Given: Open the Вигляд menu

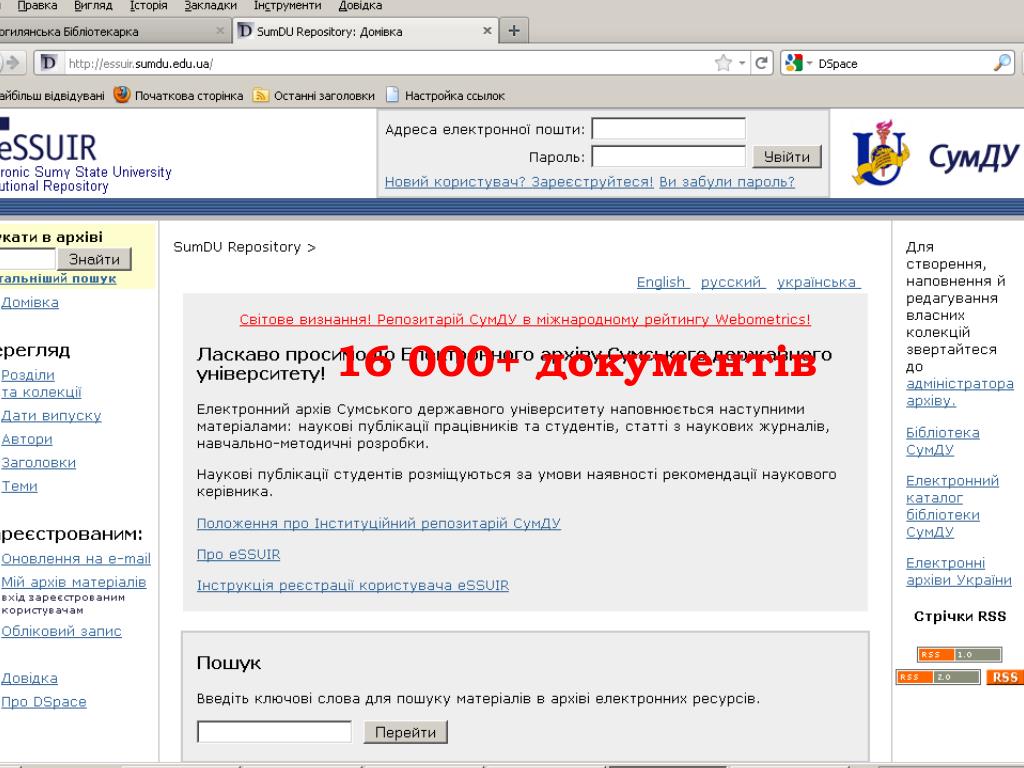Looking at the screenshot, I should tap(93, 6).
